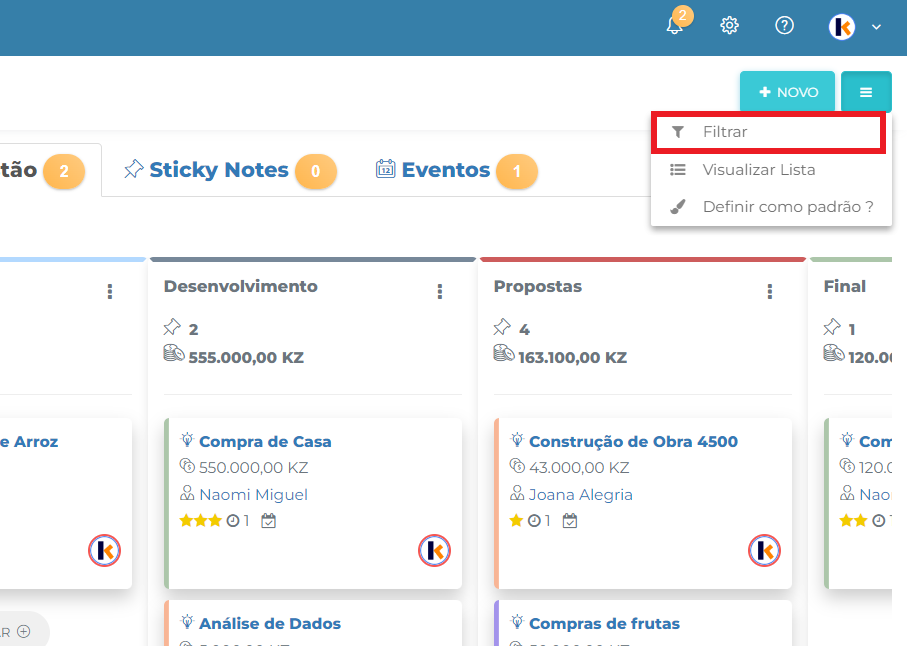
Task: Click calendar-check icon on Construção de Obra
Action: [x=570, y=521]
